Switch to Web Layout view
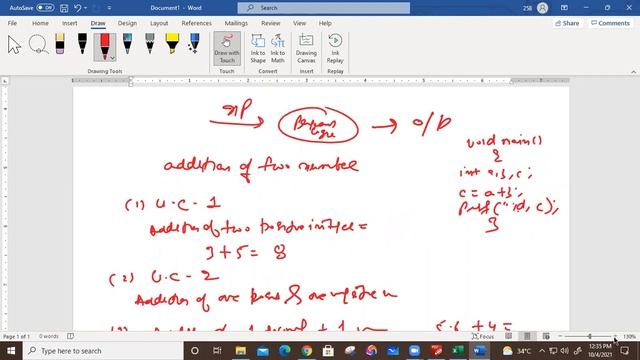 (546, 336)
